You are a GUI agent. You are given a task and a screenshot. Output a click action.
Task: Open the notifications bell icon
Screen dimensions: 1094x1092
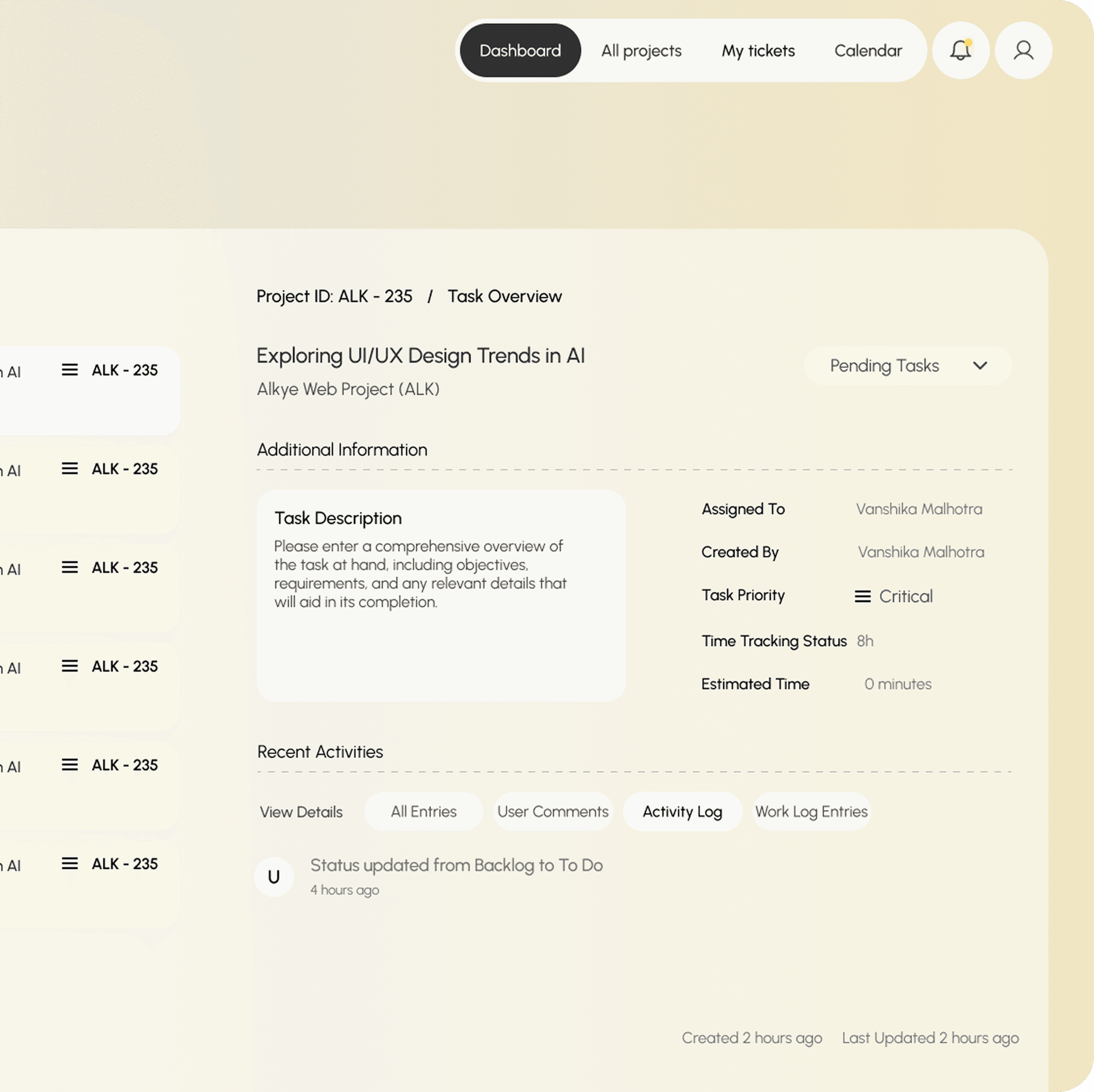click(x=961, y=50)
